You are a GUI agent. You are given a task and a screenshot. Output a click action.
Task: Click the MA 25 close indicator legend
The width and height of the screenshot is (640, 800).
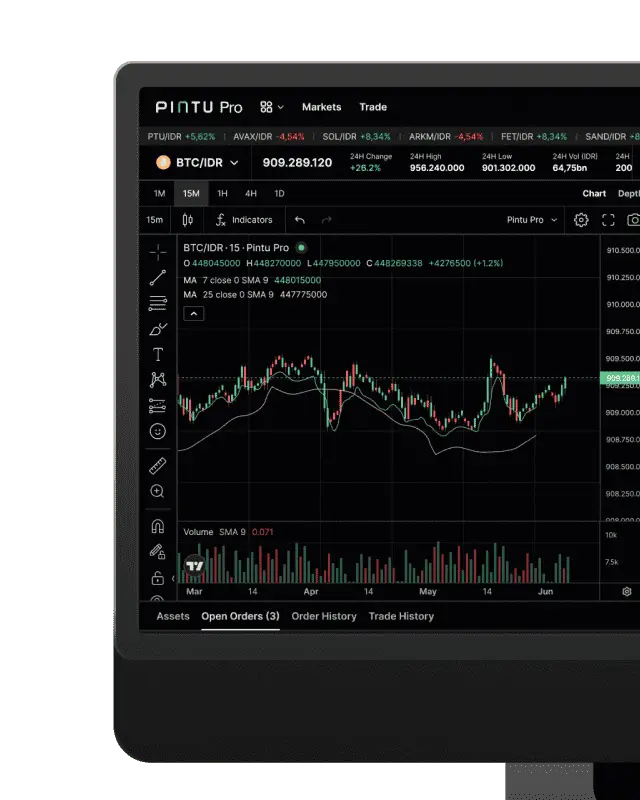click(255, 294)
